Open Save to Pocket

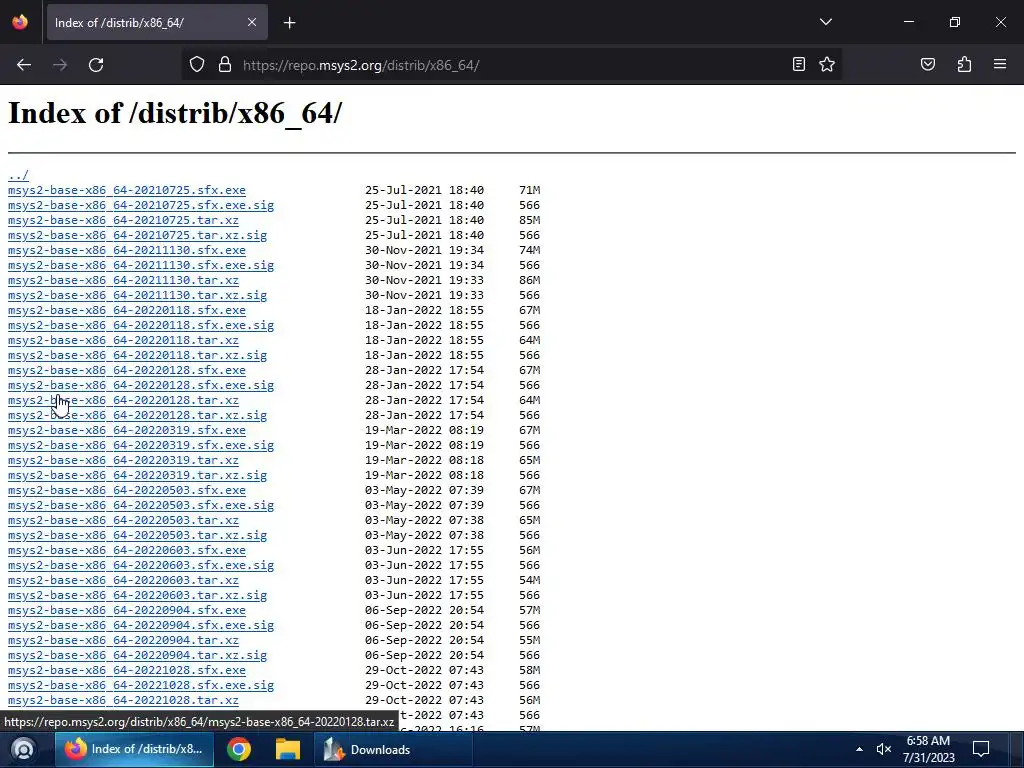point(927,64)
